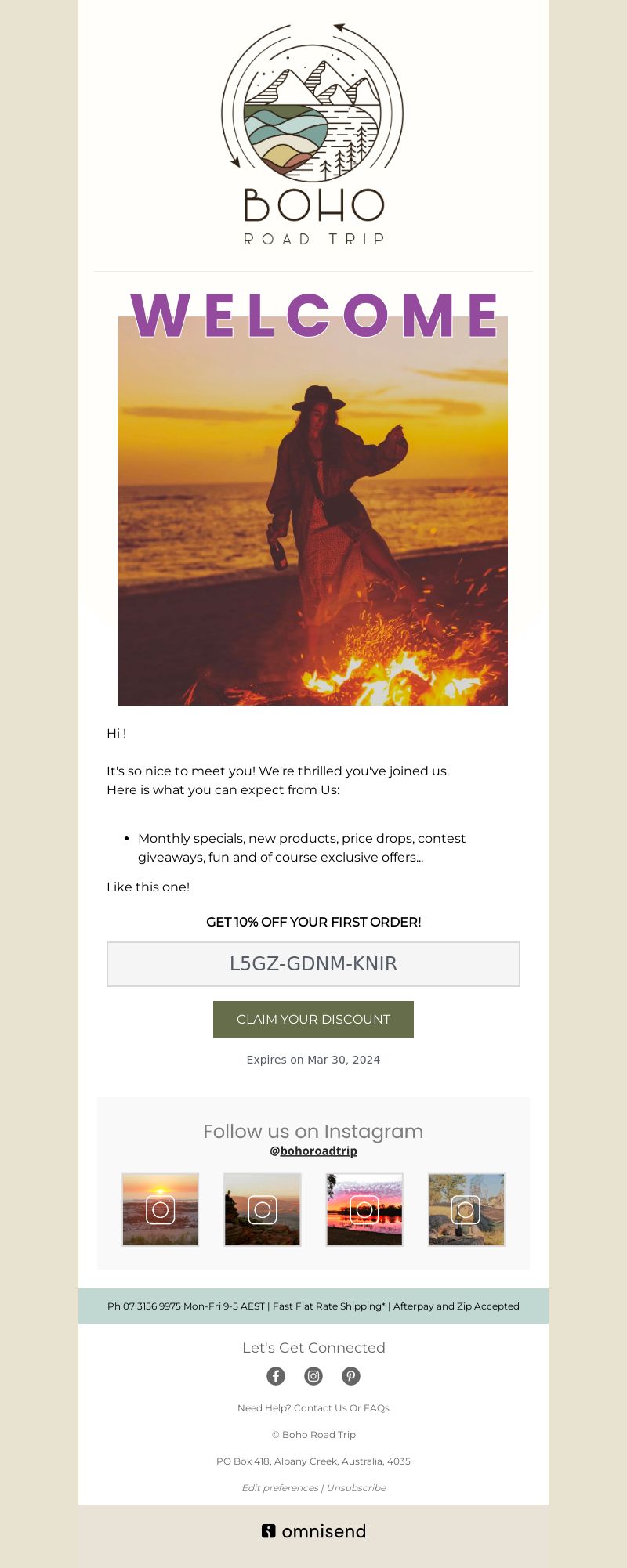
Task: Click the Boho Road Trip logo
Action: [x=313, y=134]
